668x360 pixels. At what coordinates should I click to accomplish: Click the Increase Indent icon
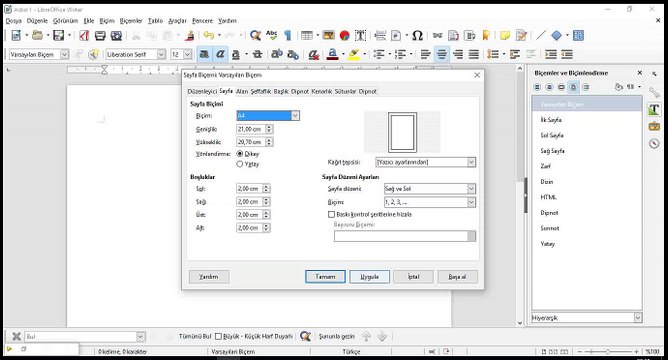click(x=550, y=55)
